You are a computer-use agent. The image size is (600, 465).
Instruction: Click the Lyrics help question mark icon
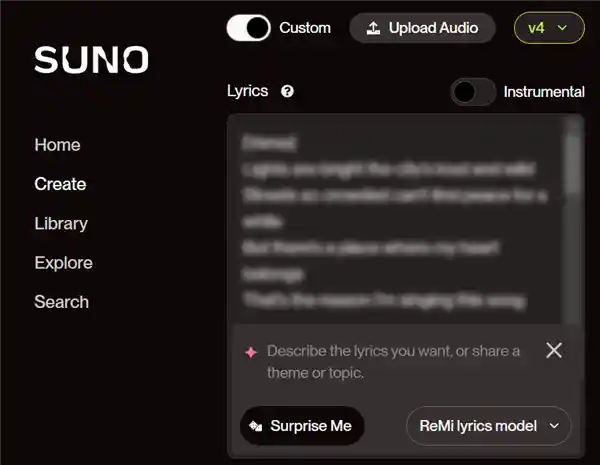click(x=287, y=91)
